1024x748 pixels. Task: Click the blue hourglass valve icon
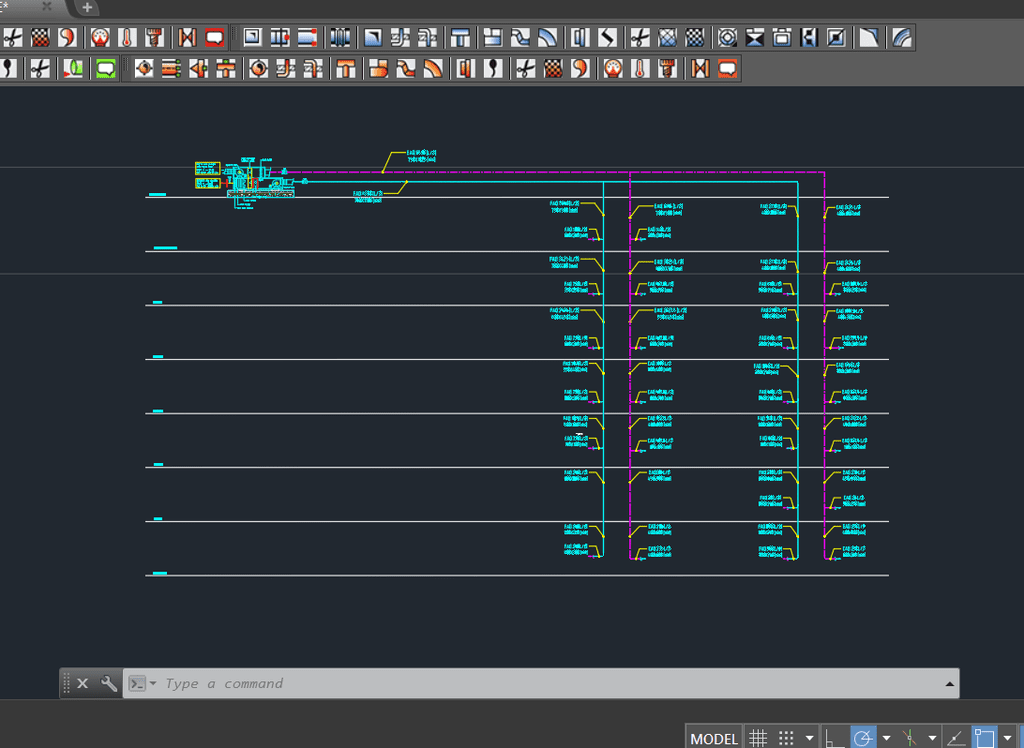click(x=755, y=38)
